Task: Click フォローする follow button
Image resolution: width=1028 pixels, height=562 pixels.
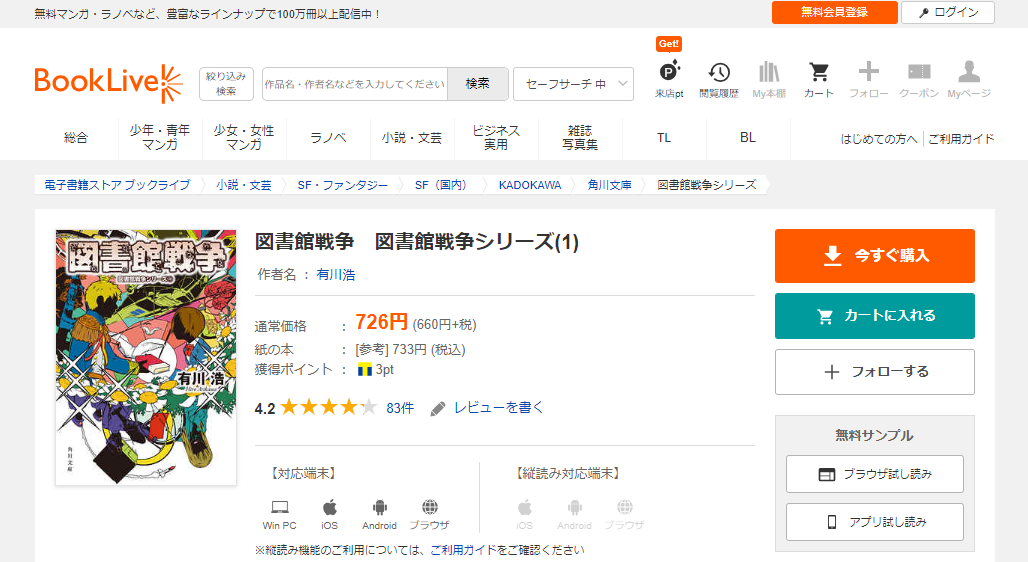Action: click(x=875, y=372)
